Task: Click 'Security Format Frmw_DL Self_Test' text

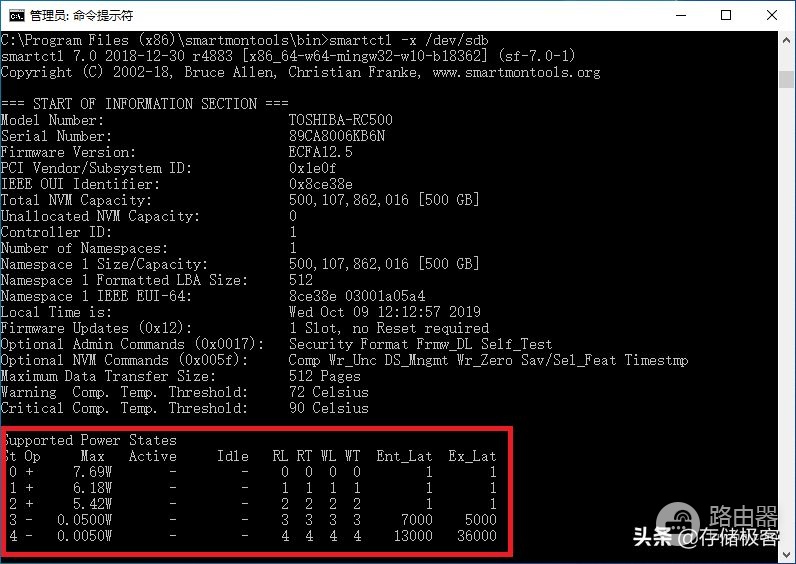Action: 420,344
